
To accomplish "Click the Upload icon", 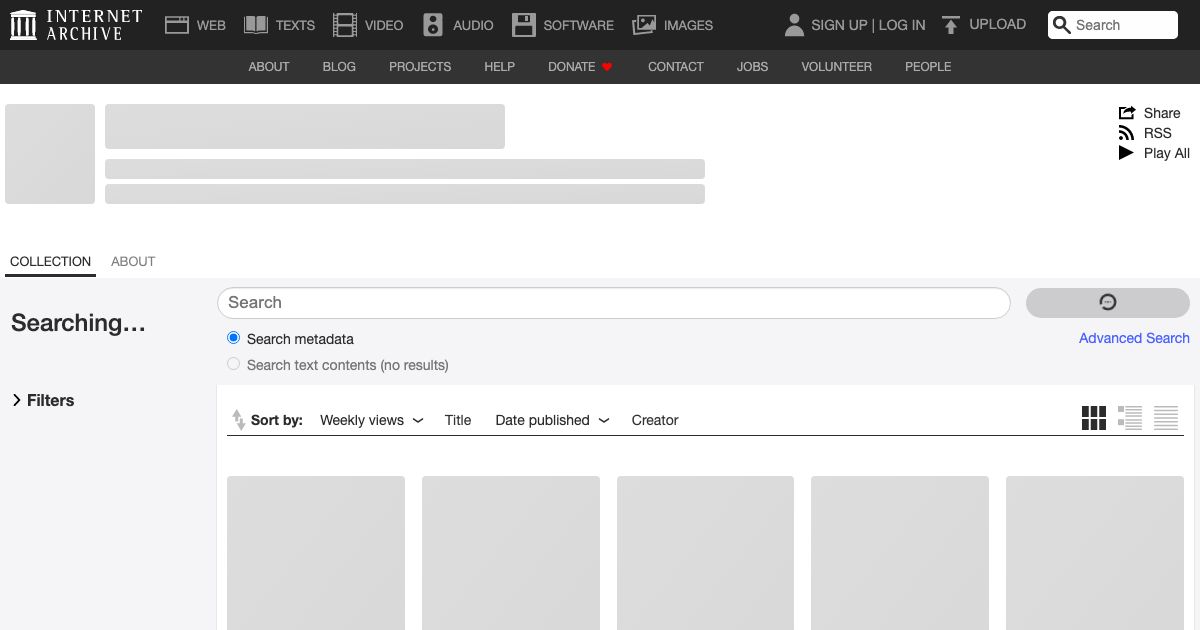I will pyautogui.click(x=950, y=23).
